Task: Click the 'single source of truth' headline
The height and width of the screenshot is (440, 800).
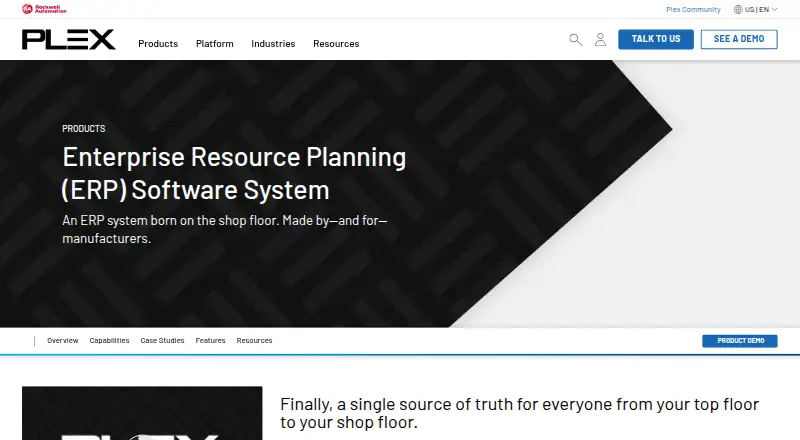Action: (x=519, y=413)
